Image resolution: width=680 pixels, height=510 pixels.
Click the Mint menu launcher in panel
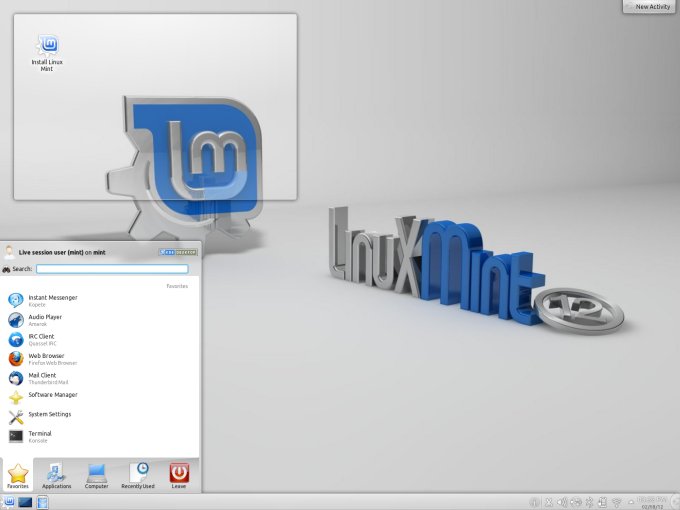click(x=9, y=502)
